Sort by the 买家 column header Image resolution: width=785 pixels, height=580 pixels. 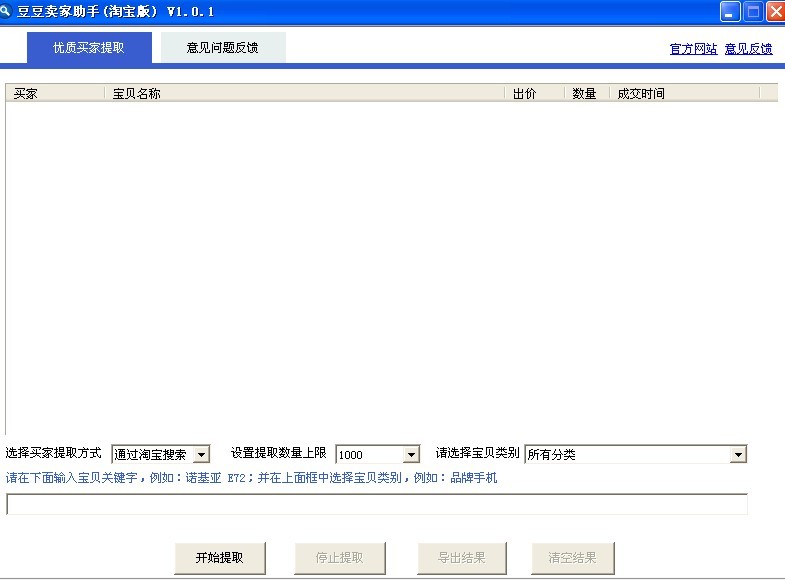tap(55, 94)
